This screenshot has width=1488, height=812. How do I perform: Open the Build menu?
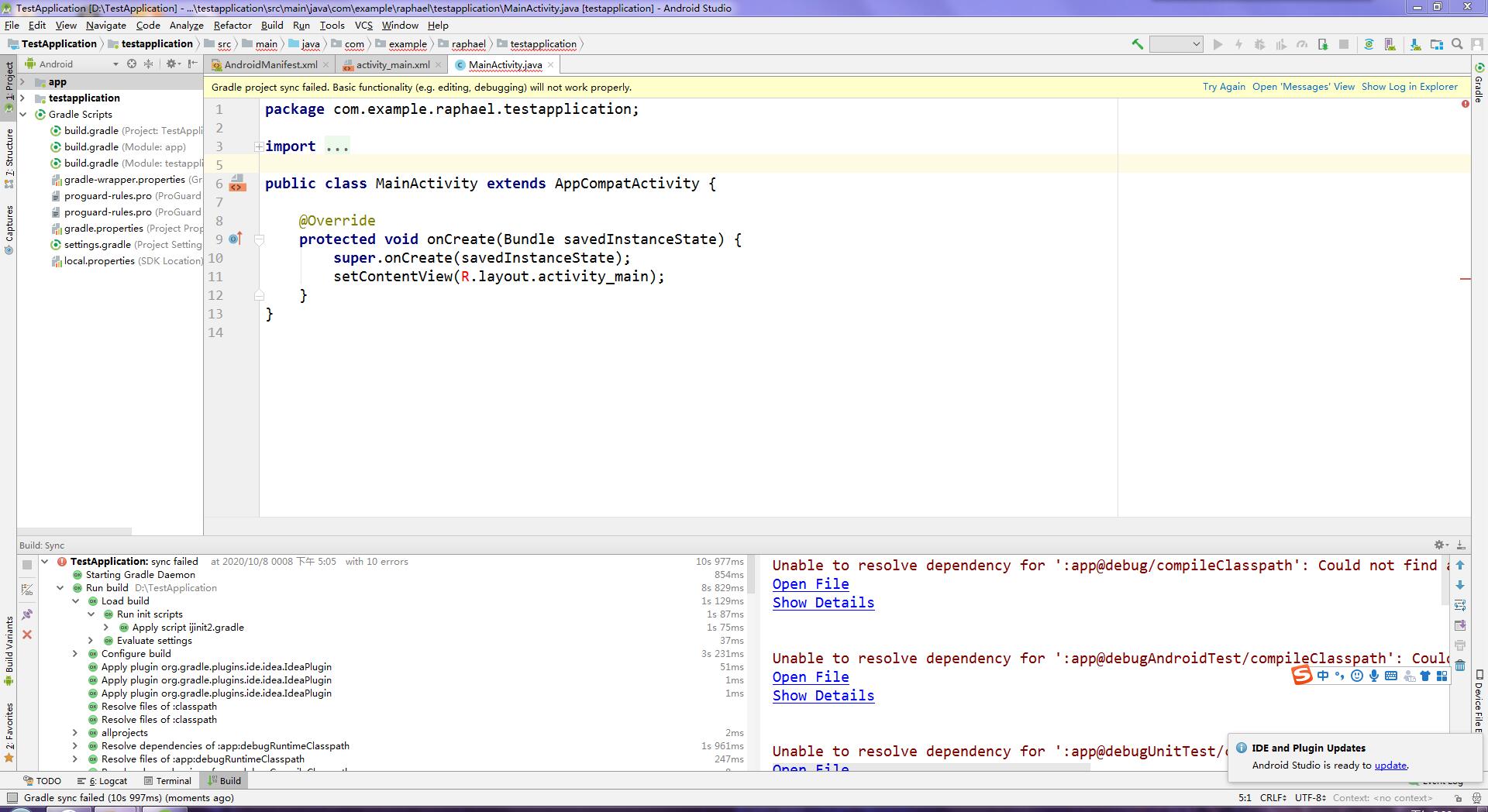[x=272, y=25]
